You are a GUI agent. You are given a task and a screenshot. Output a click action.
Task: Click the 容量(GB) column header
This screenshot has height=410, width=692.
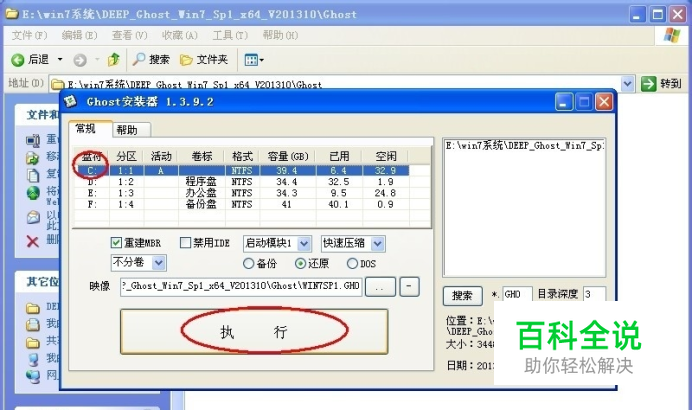click(288, 156)
